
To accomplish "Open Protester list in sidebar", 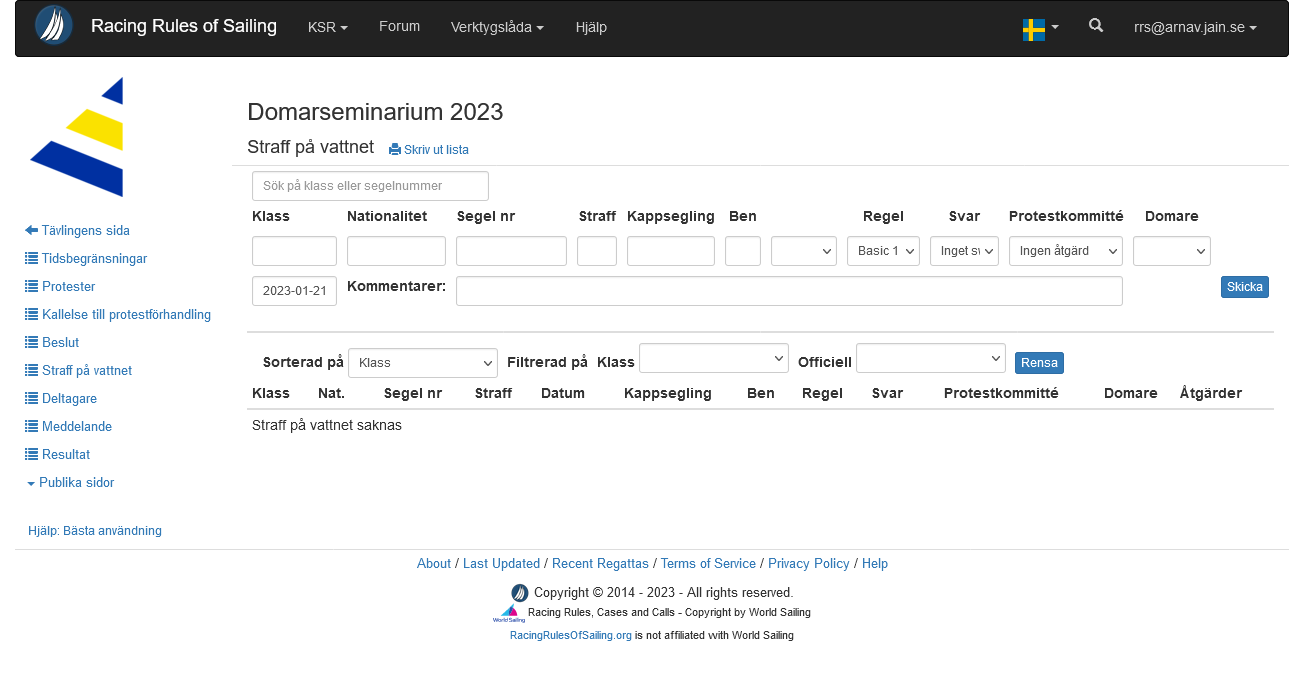I will tap(68, 286).
